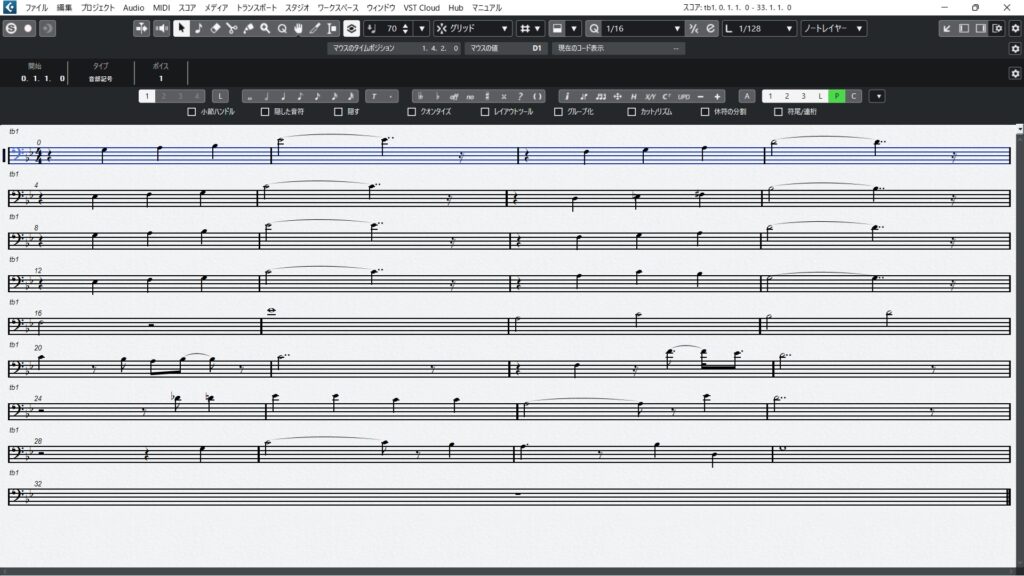
Task: Enable the 小節ハンドル checkbox
Action: 192,112
